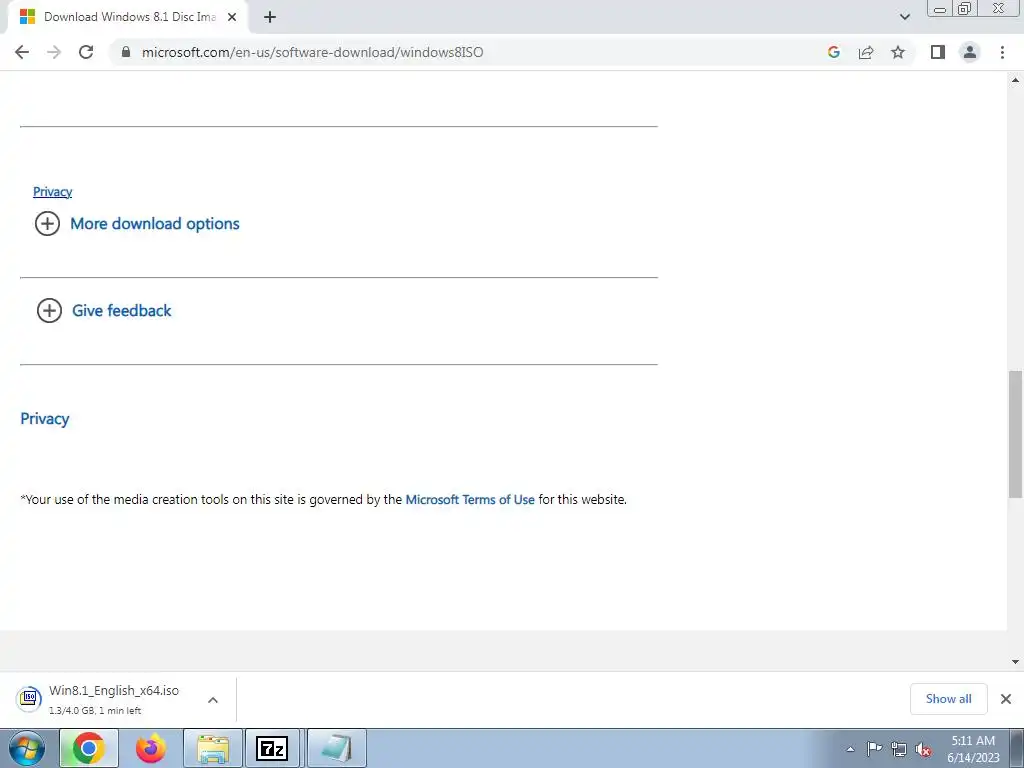Expand the Give feedback plus icon
Screen dimensions: 1024x768
[x=49, y=310]
